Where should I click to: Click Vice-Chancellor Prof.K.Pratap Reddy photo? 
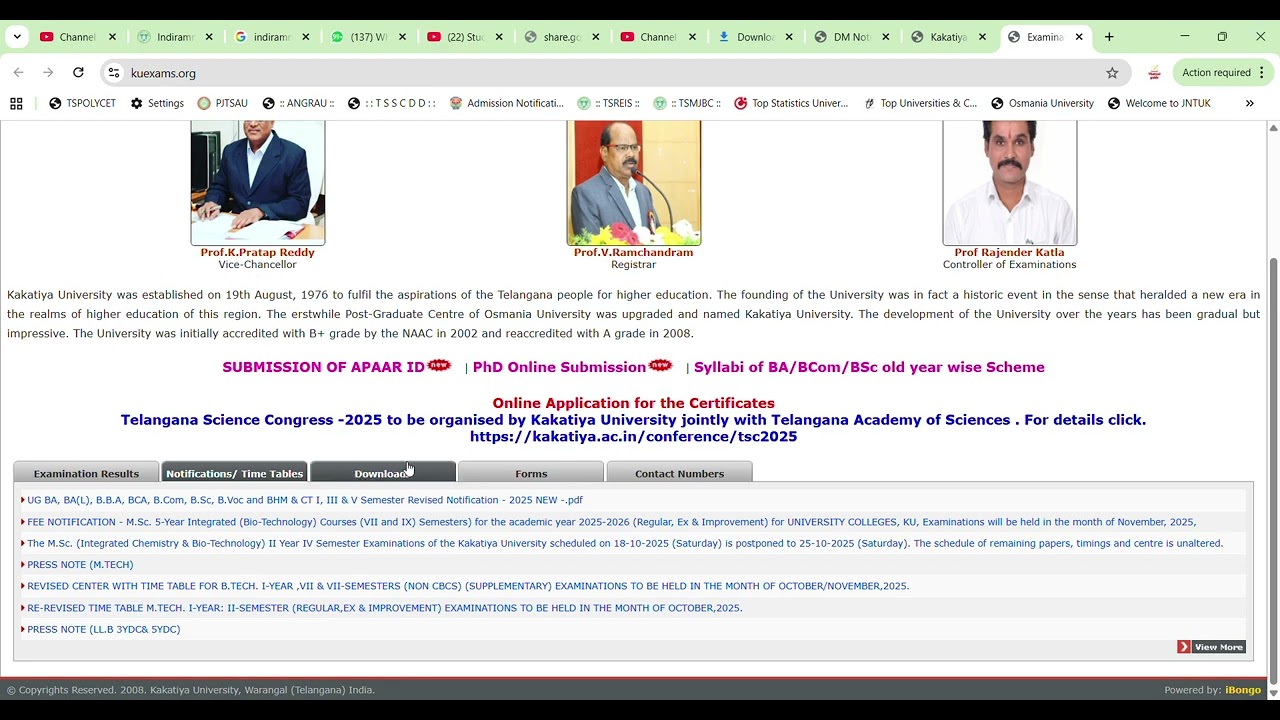258,183
